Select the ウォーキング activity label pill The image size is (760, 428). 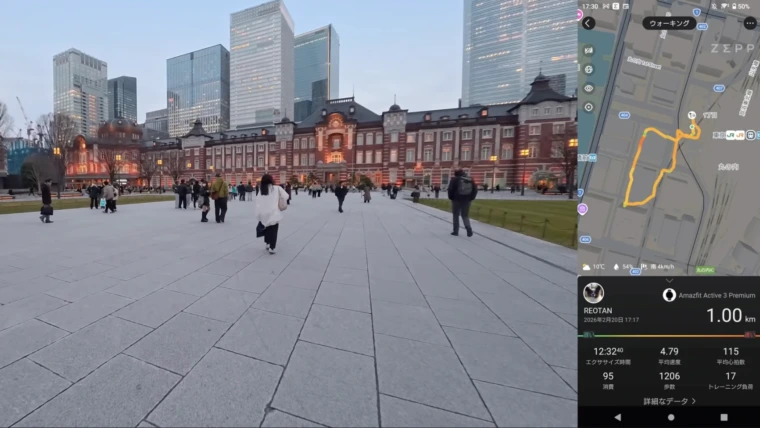pyautogui.click(x=669, y=23)
